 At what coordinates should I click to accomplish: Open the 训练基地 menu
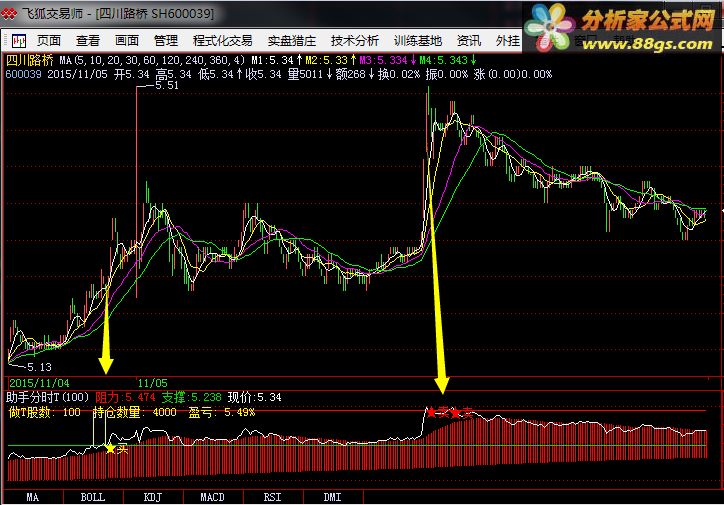tap(418, 41)
